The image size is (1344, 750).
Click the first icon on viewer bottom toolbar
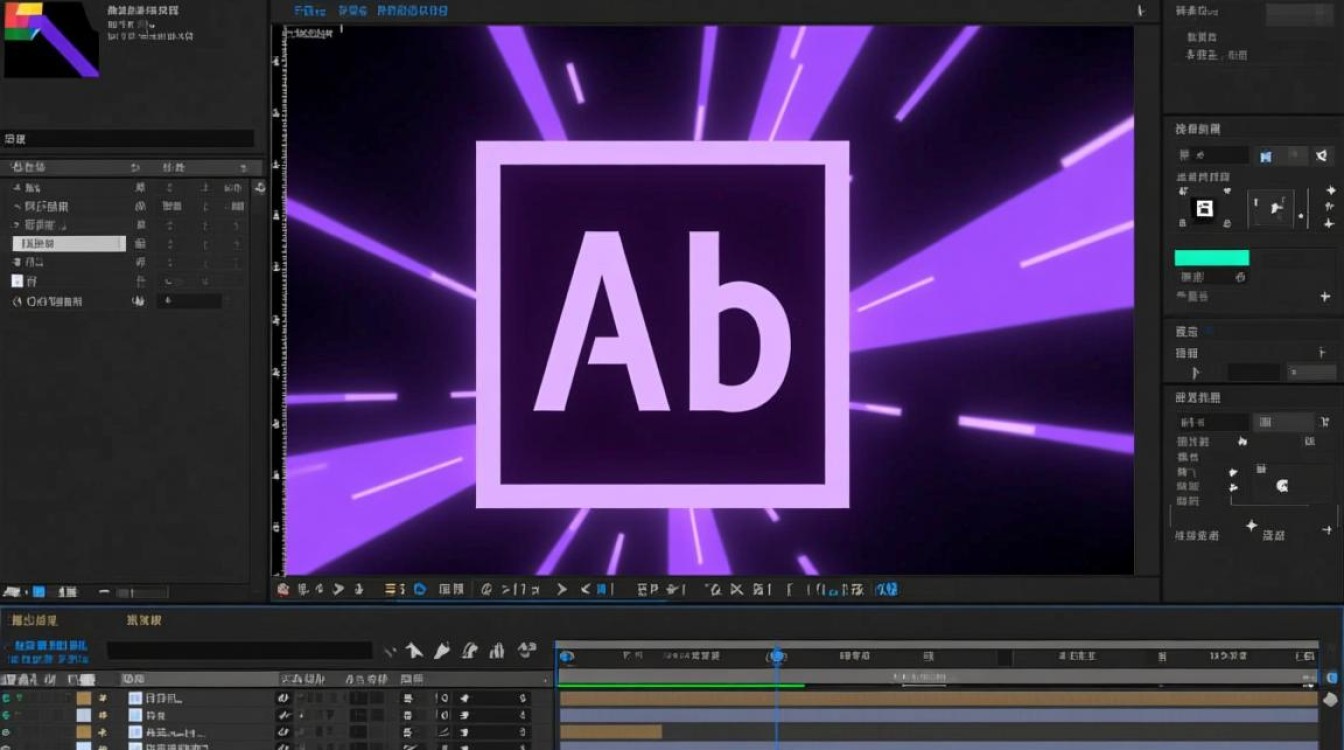point(283,590)
